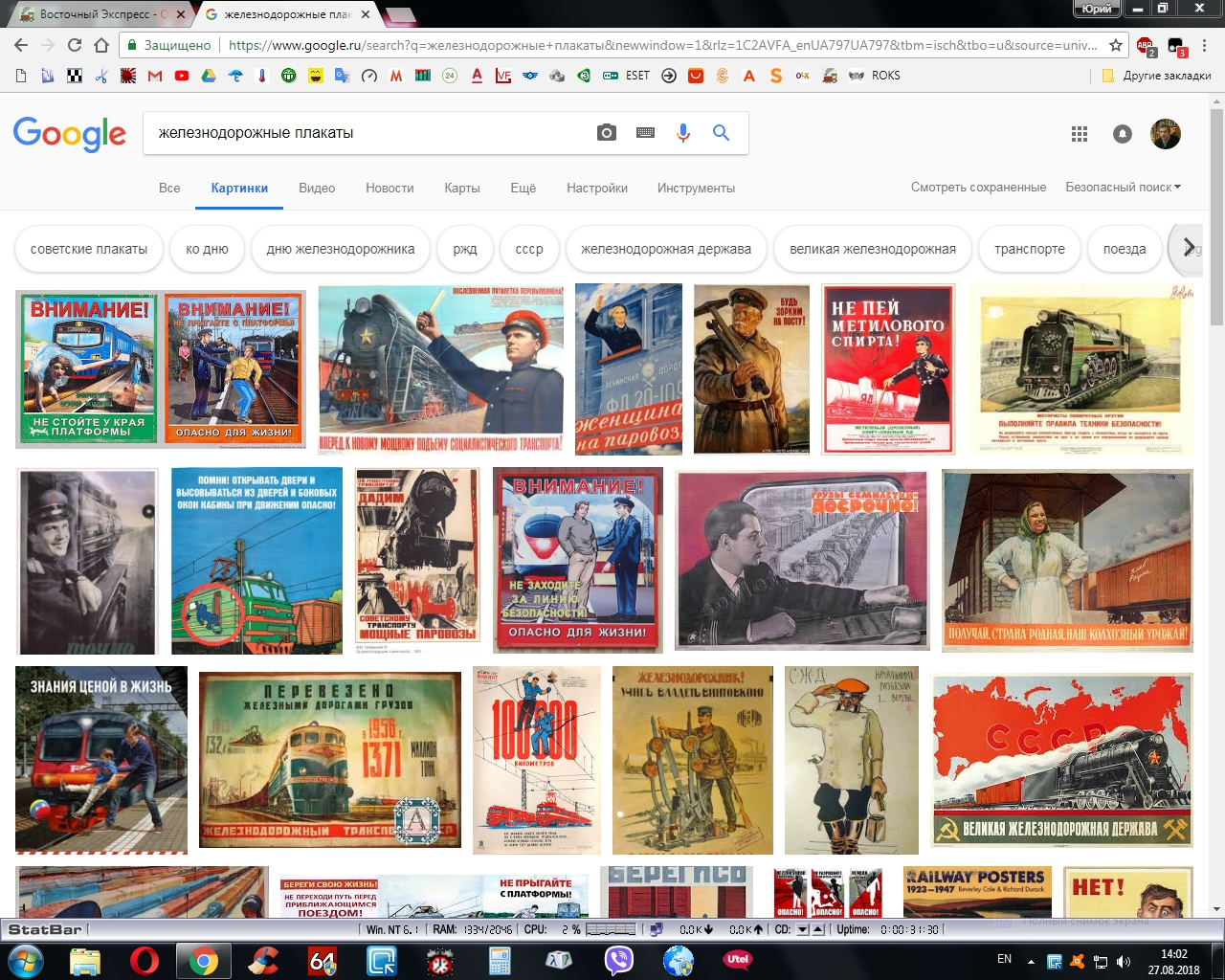Click the железнодорожные плакаты search field
1225x980 pixels.
tap(368, 133)
